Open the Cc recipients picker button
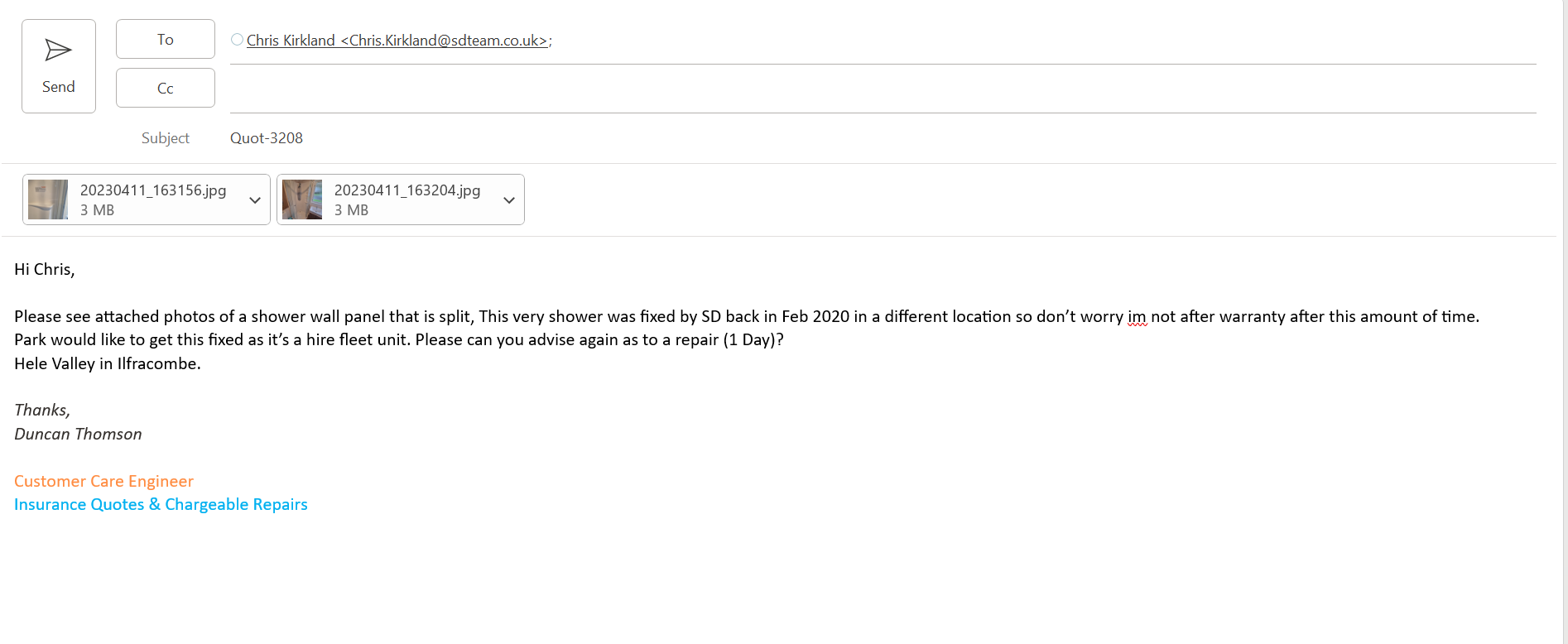Screen dimensions: 1568x644 (x=166, y=89)
